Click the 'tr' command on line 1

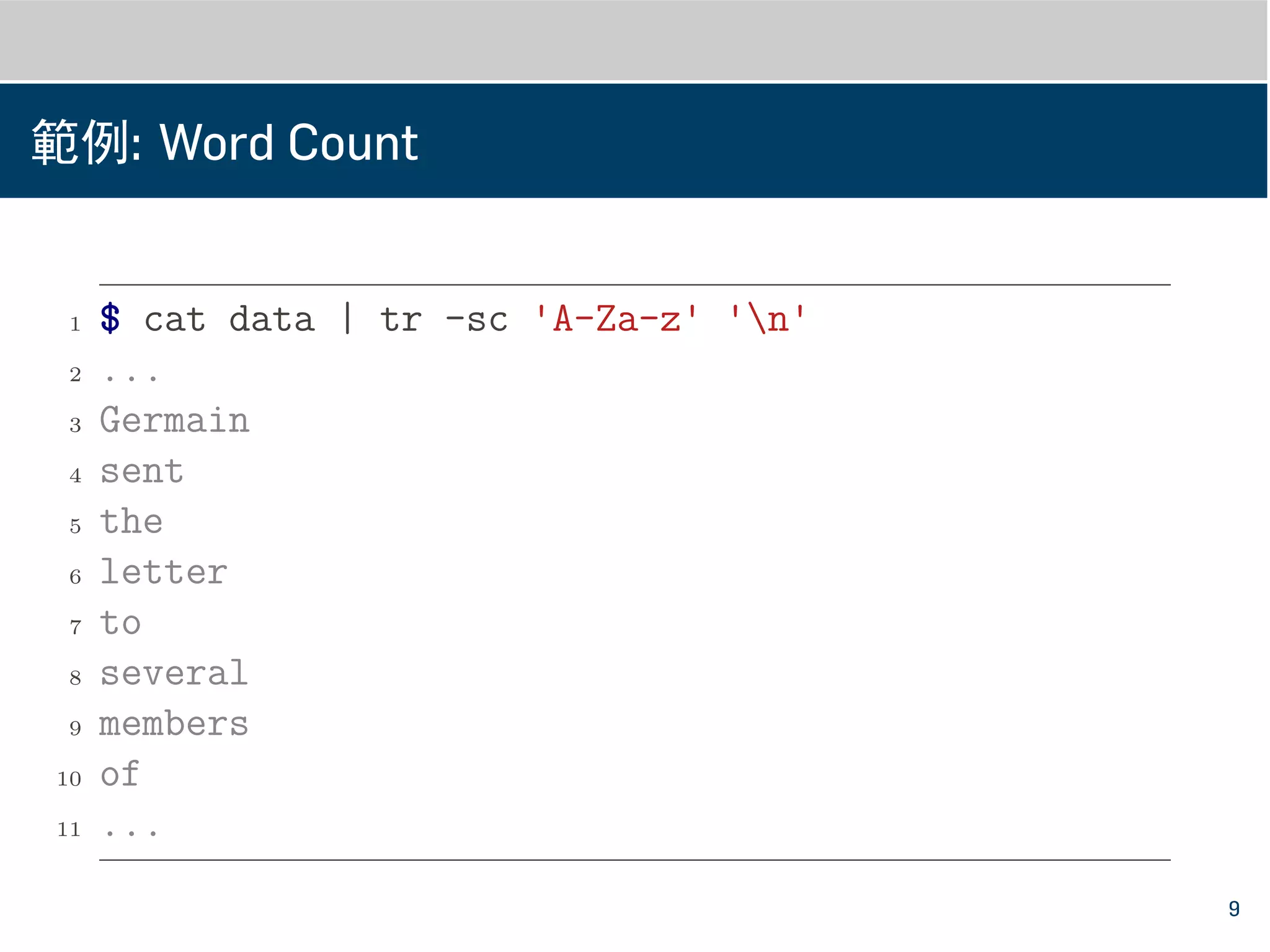pyautogui.click(x=401, y=320)
